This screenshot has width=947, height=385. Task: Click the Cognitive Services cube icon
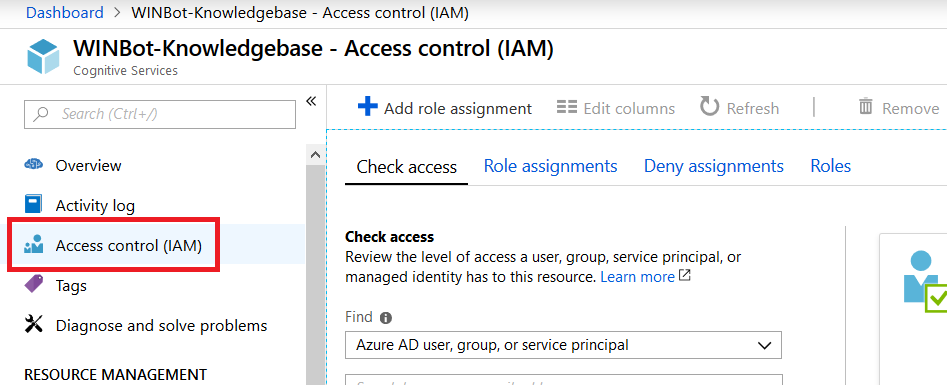click(43, 56)
